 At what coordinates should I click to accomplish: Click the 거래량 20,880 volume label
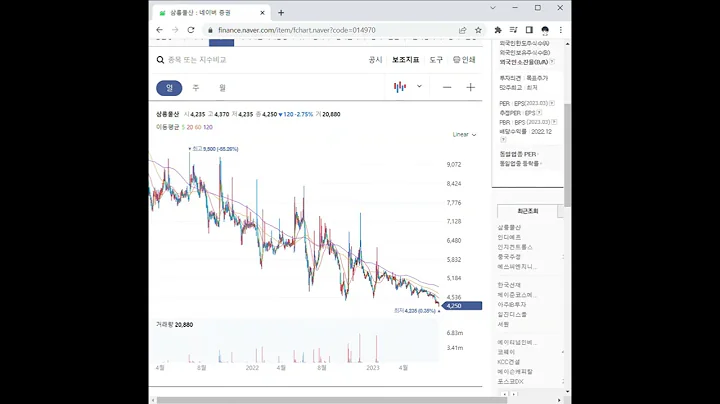point(174,325)
